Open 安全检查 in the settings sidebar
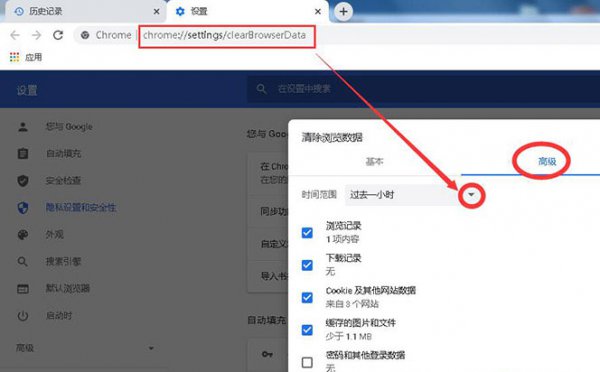600x372 pixels. point(64,181)
